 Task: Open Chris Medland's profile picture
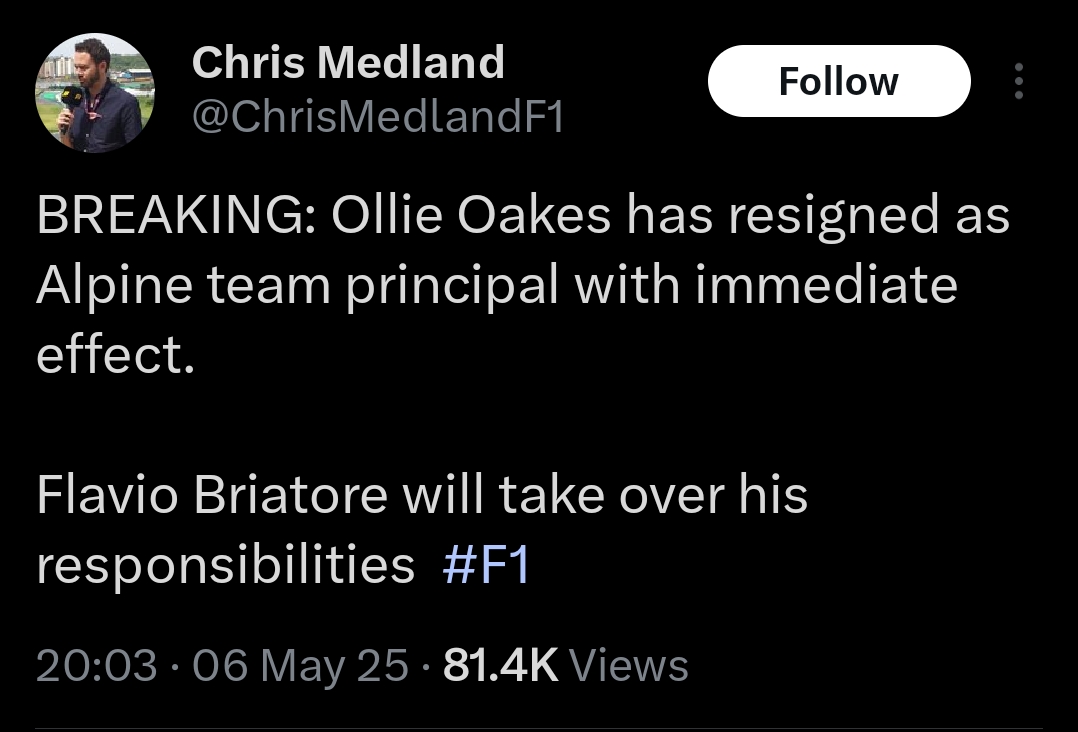pyautogui.click(x=96, y=93)
